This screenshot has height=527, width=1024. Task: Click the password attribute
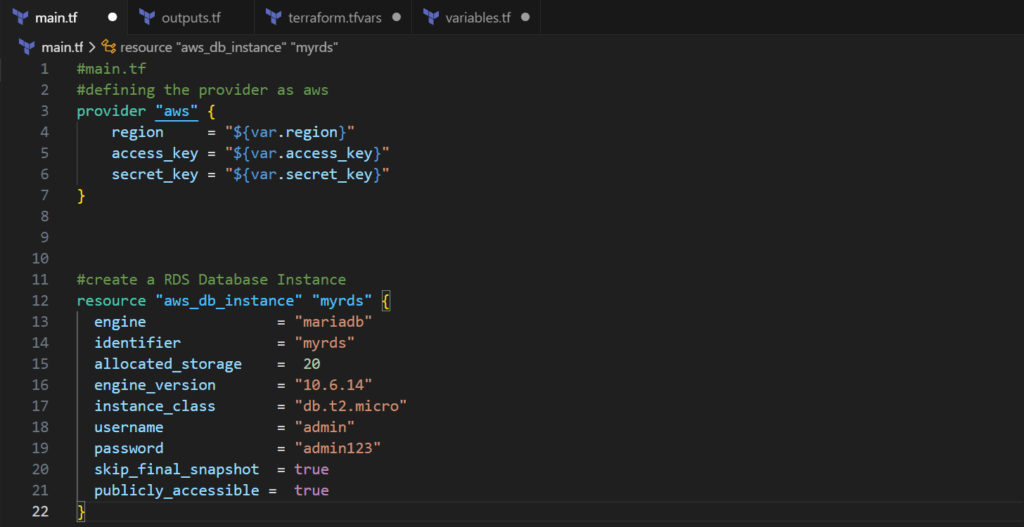click(129, 449)
